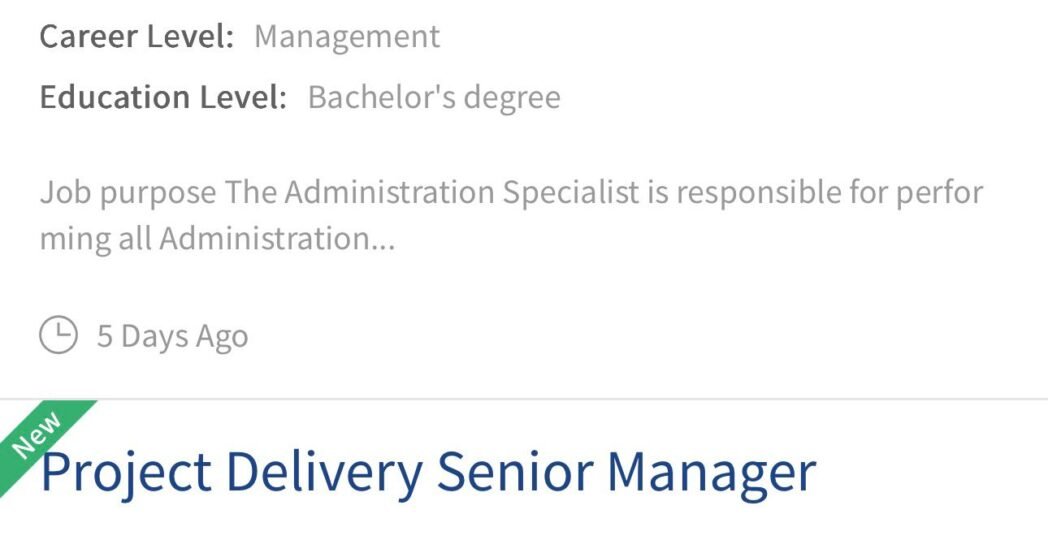Viewport: 1048px width, 540px height.
Task: Click the Bachelor's degree value
Action: 434,97
